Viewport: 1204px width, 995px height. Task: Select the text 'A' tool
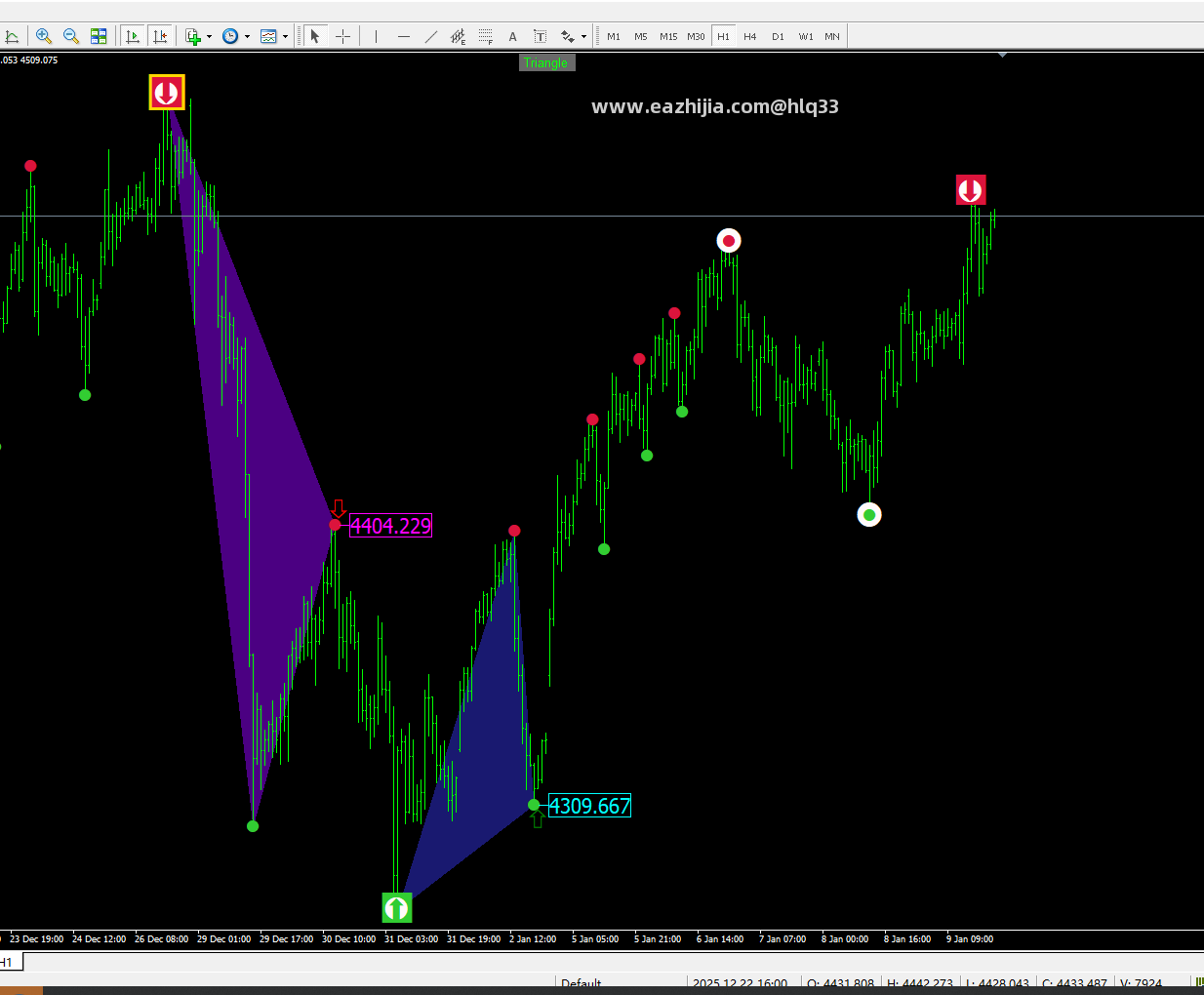(512, 36)
